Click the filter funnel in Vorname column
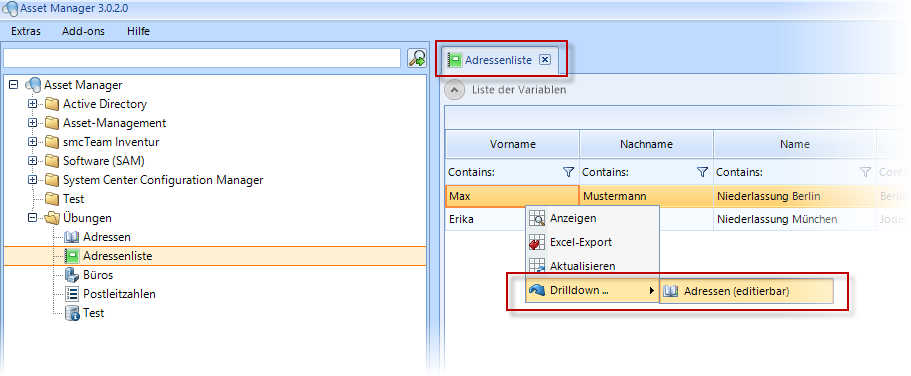 pyautogui.click(x=568, y=172)
